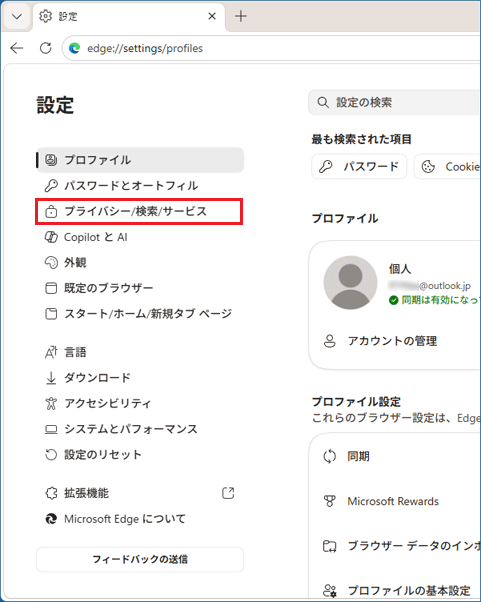The width and height of the screenshot is (481, 602).
Task: Open Microsoft Rewards trophy icon row
Action: [x=395, y=501]
